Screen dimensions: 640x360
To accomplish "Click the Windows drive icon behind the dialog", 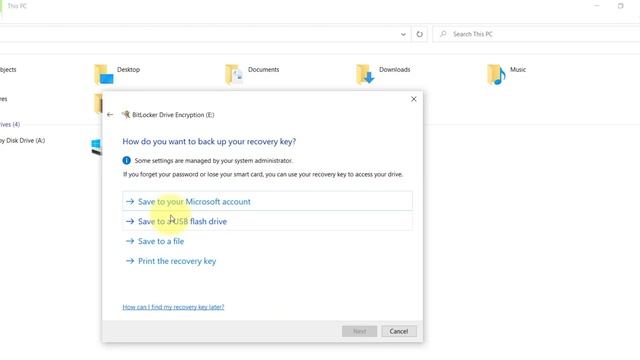I will point(96,147).
